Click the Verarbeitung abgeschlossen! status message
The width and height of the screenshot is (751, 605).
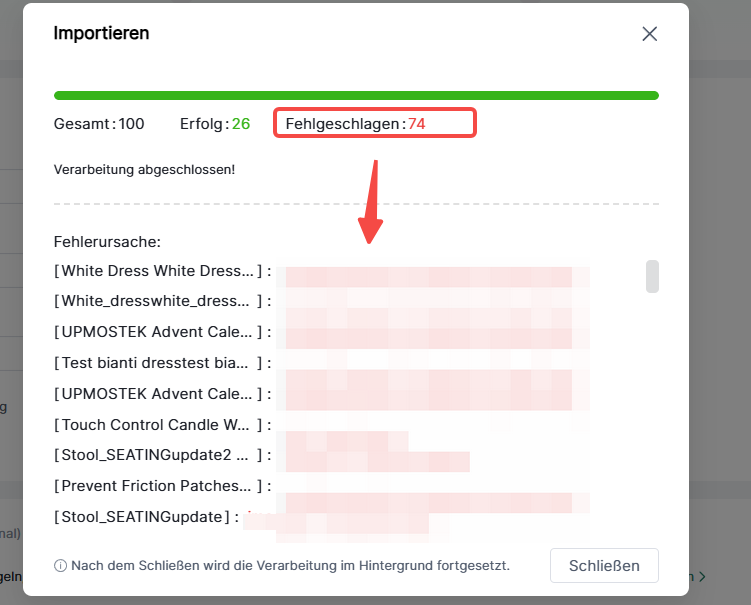(144, 170)
